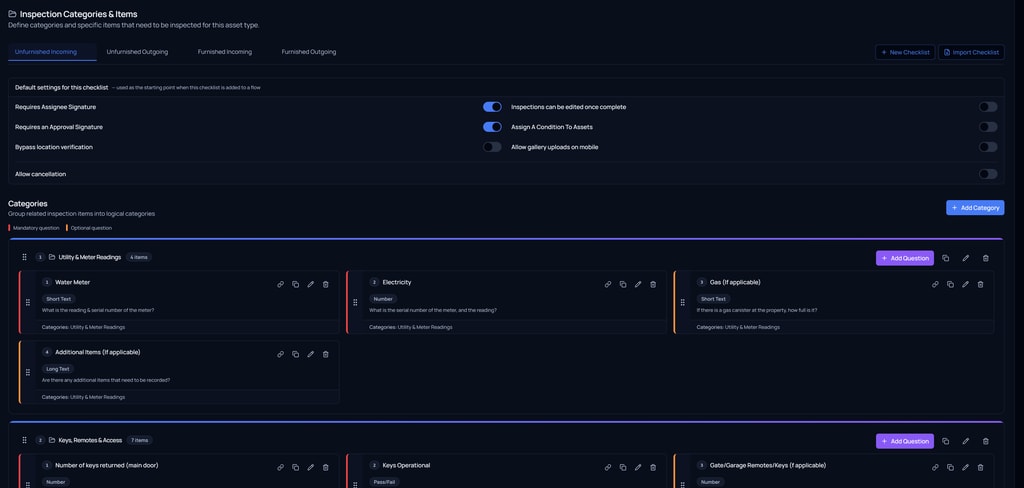
Task: Click the '4 items' badge
Action: [x=138, y=257]
